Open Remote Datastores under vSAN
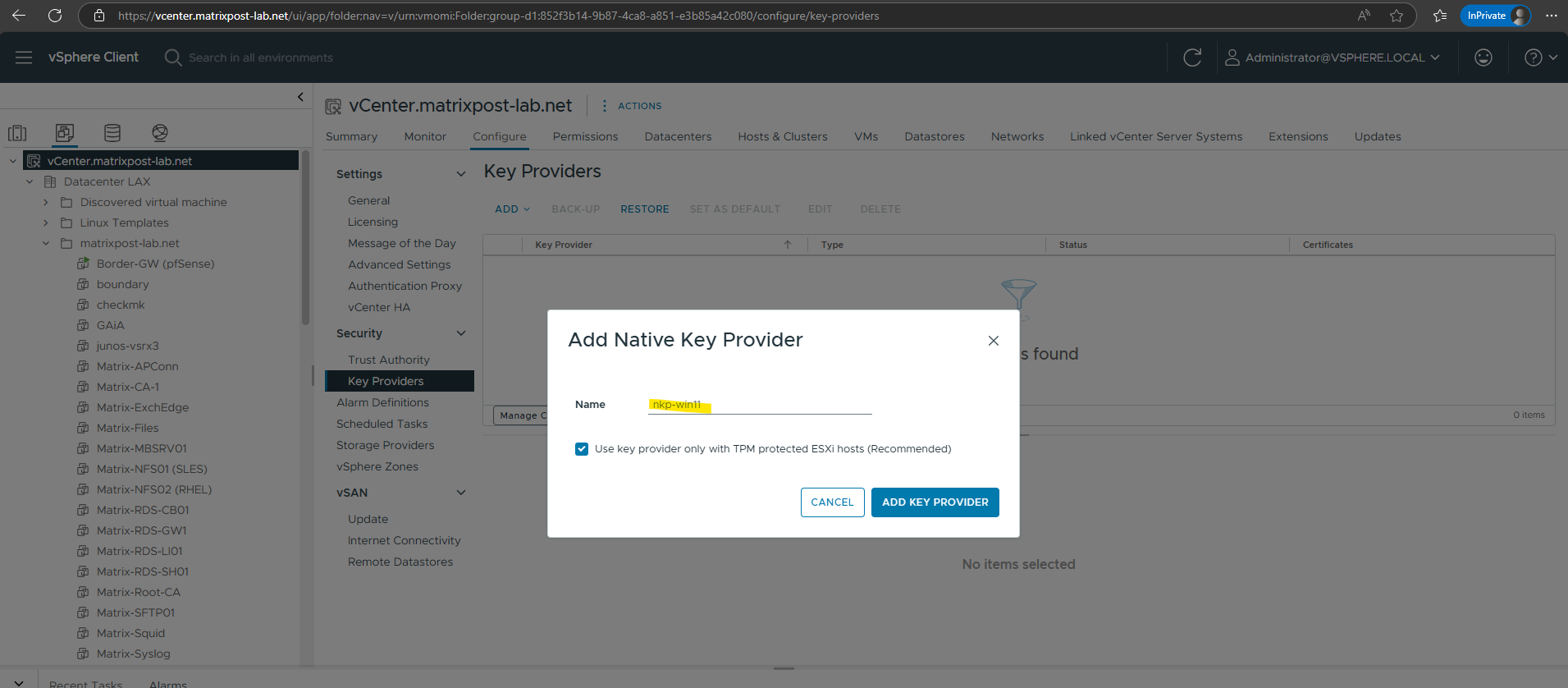Image resolution: width=1568 pixels, height=688 pixels. click(x=400, y=562)
